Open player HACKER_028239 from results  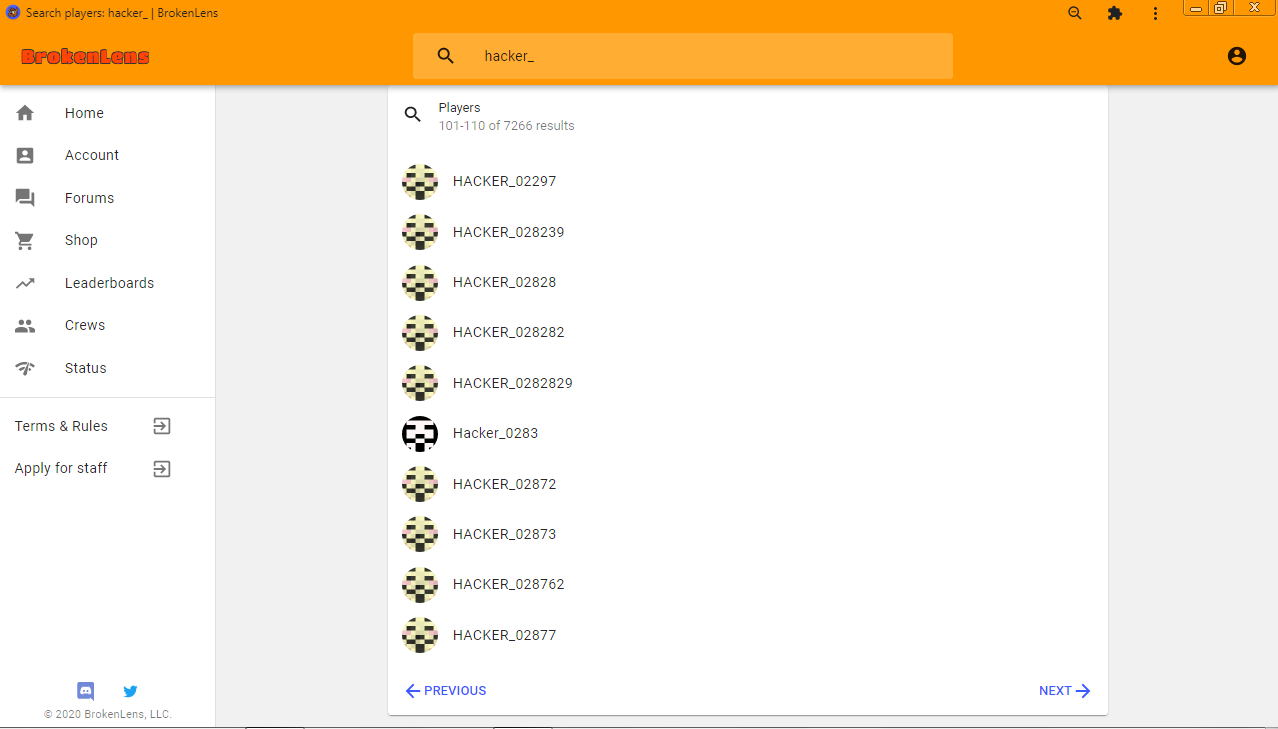[x=748, y=232]
